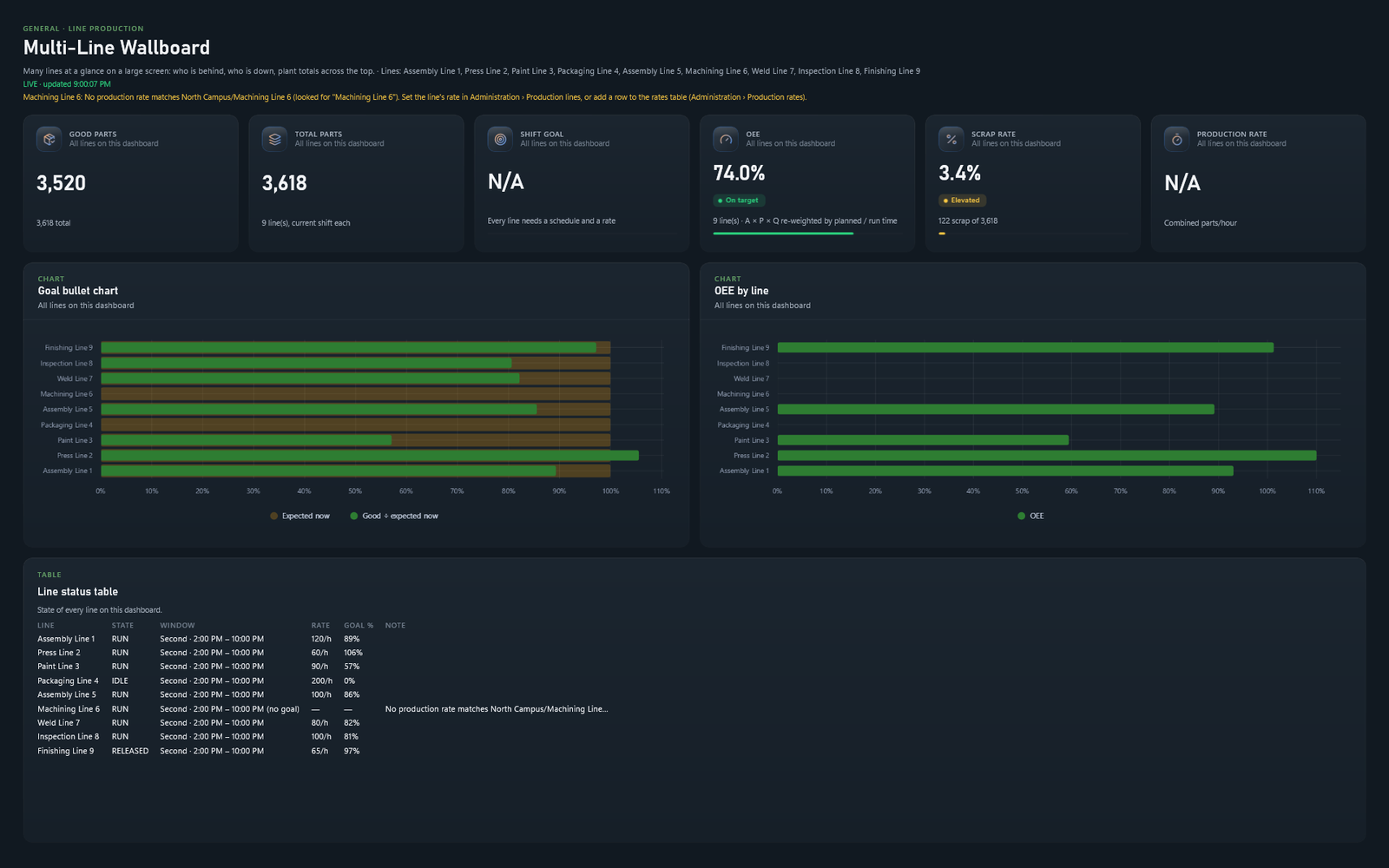Click the 74.0% OEE value
This screenshot has width=1389, height=868.
coord(739,174)
